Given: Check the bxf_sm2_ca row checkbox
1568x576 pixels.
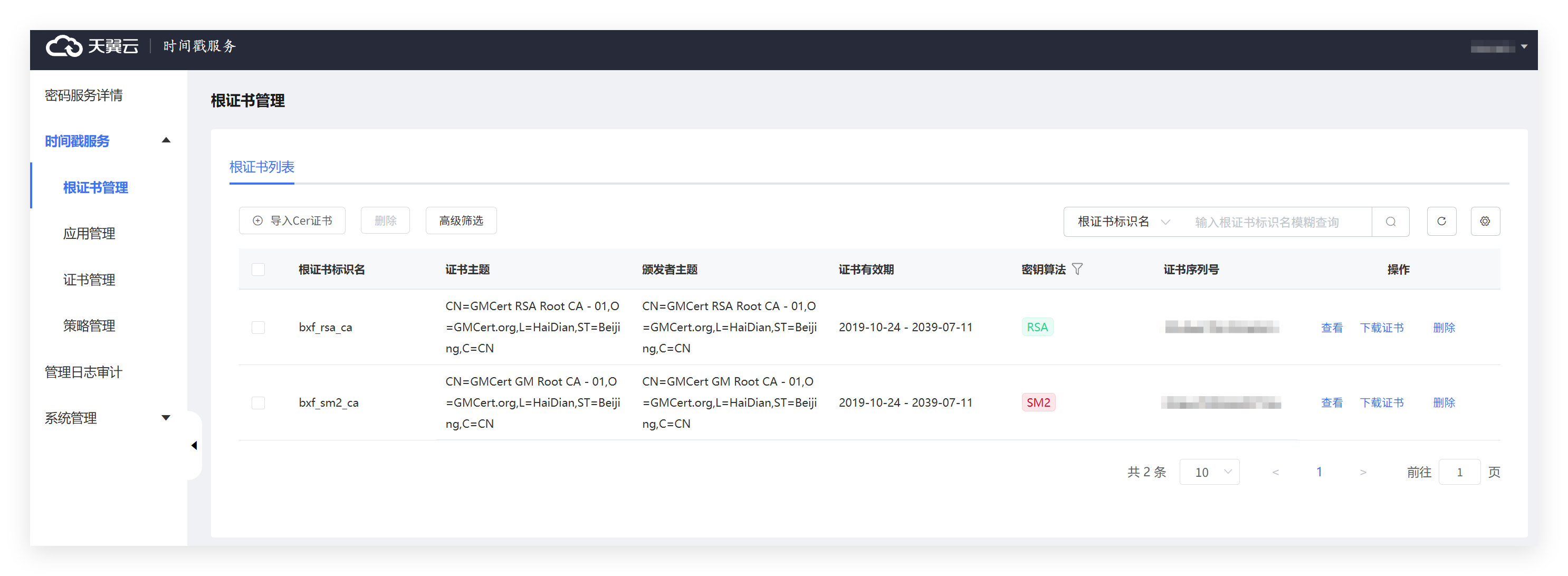Looking at the screenshot, I should click(258, 403).
